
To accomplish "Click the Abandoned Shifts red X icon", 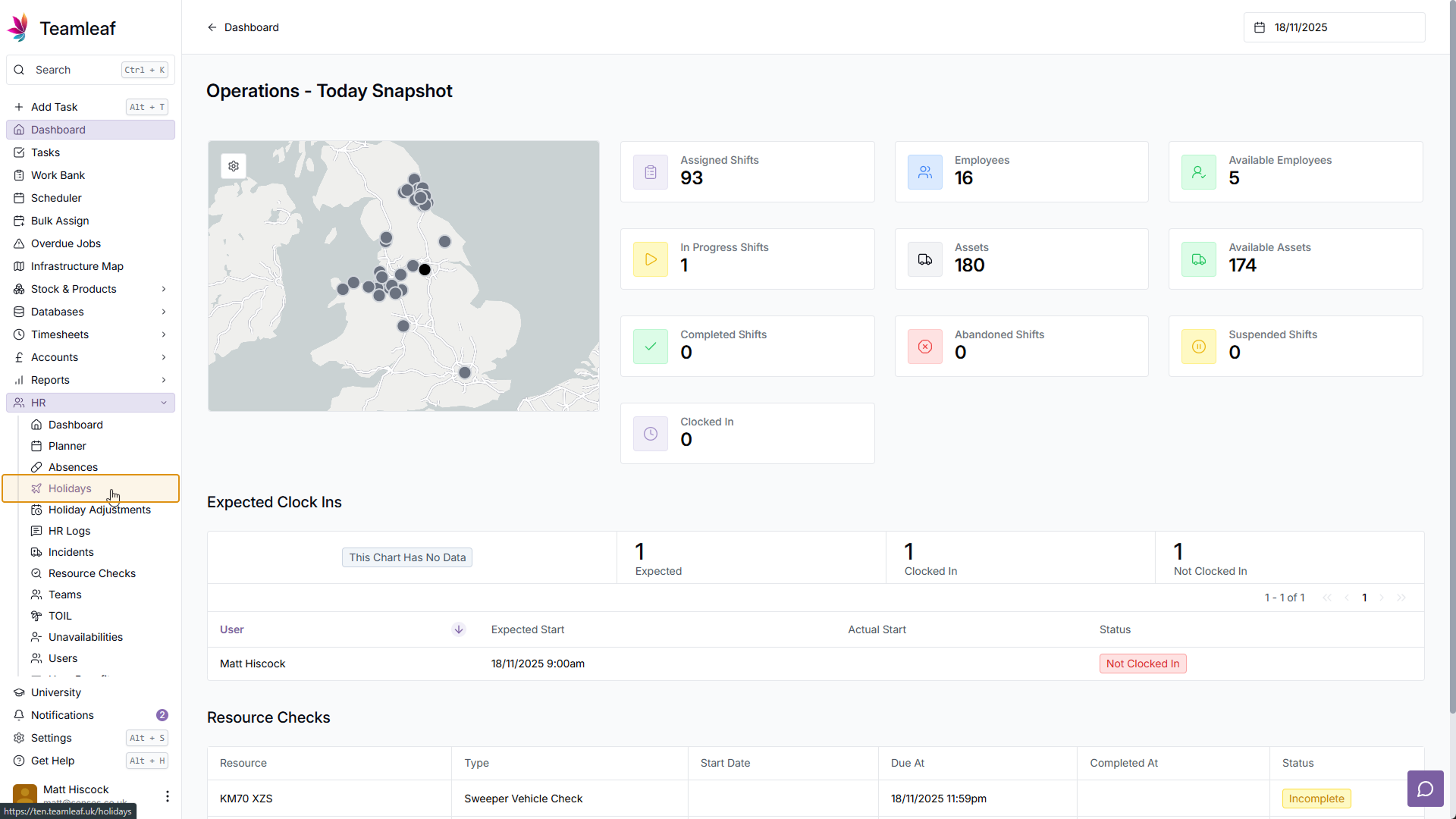I will pyautogui.click(x=925, y=347).
